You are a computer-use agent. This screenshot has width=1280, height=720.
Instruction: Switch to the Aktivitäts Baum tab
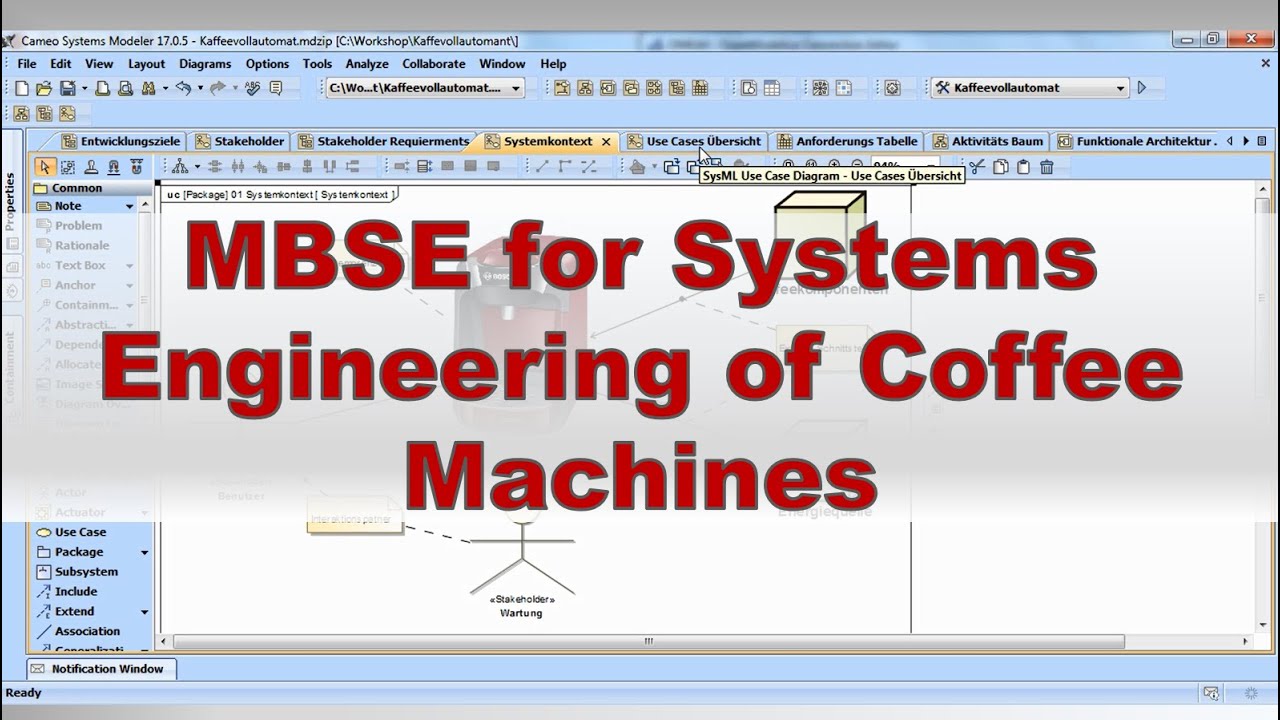pos(988,141)
